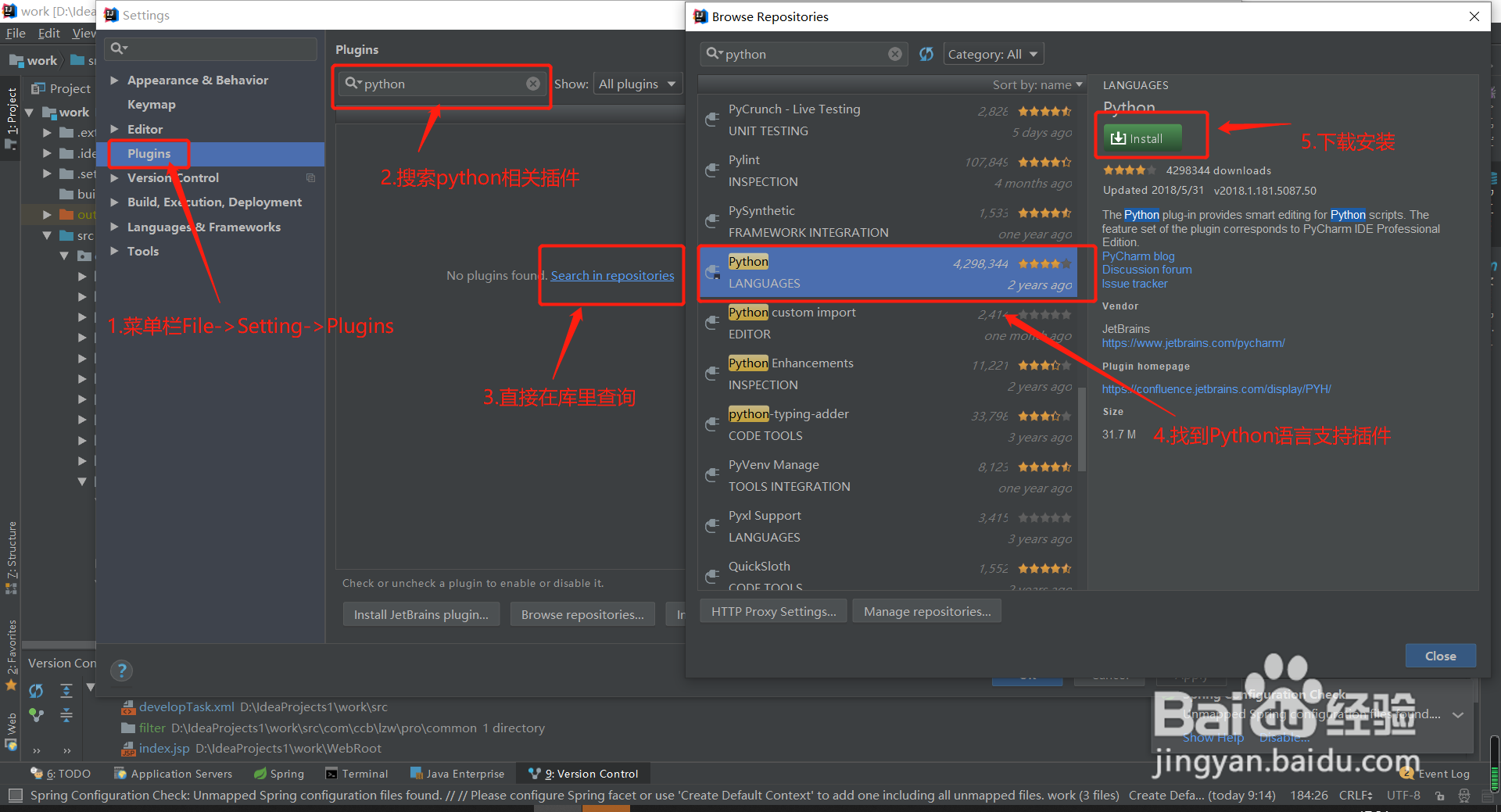Switch to the TODO tool tab

(61, 774)
